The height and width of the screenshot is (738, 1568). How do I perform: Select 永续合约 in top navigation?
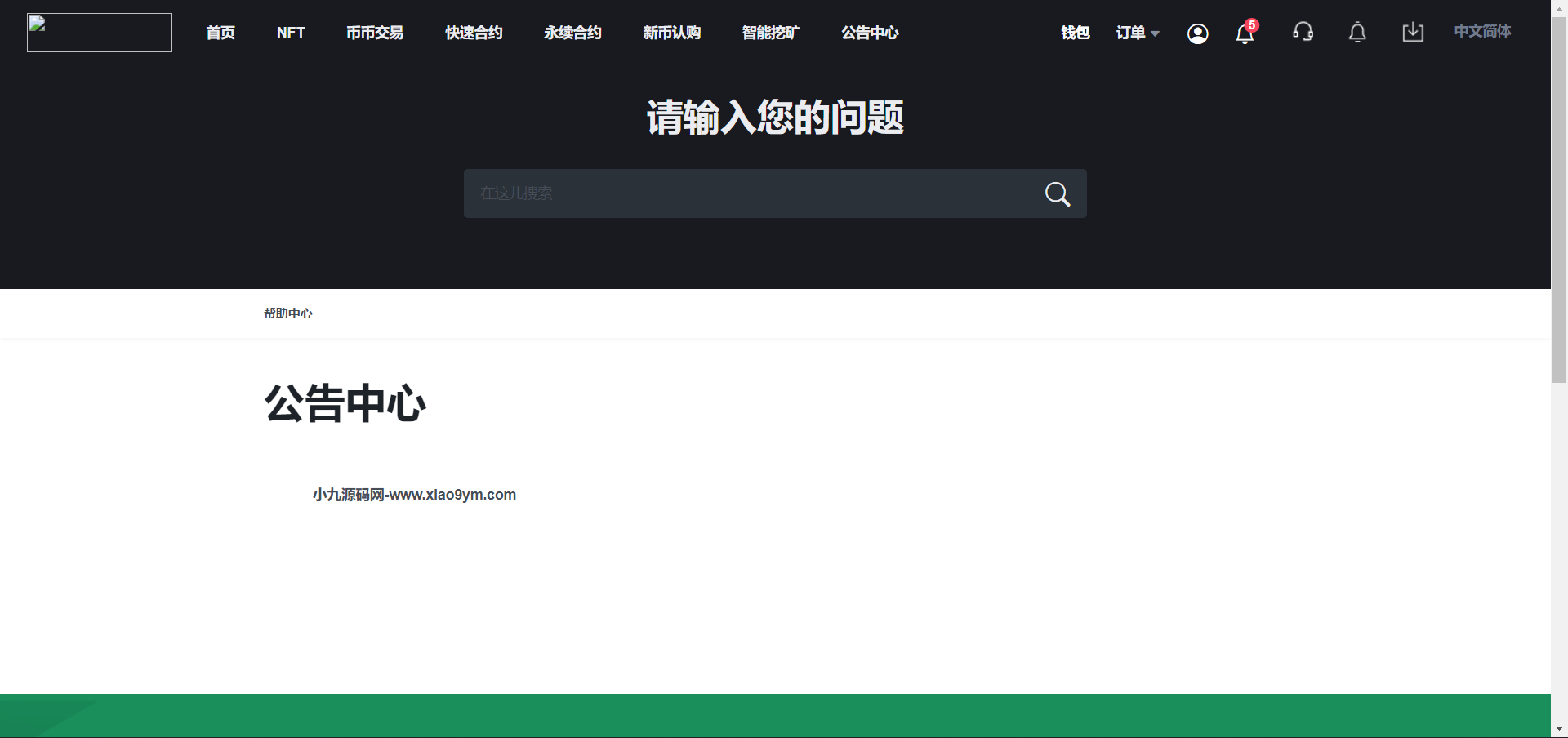[572, 33]
